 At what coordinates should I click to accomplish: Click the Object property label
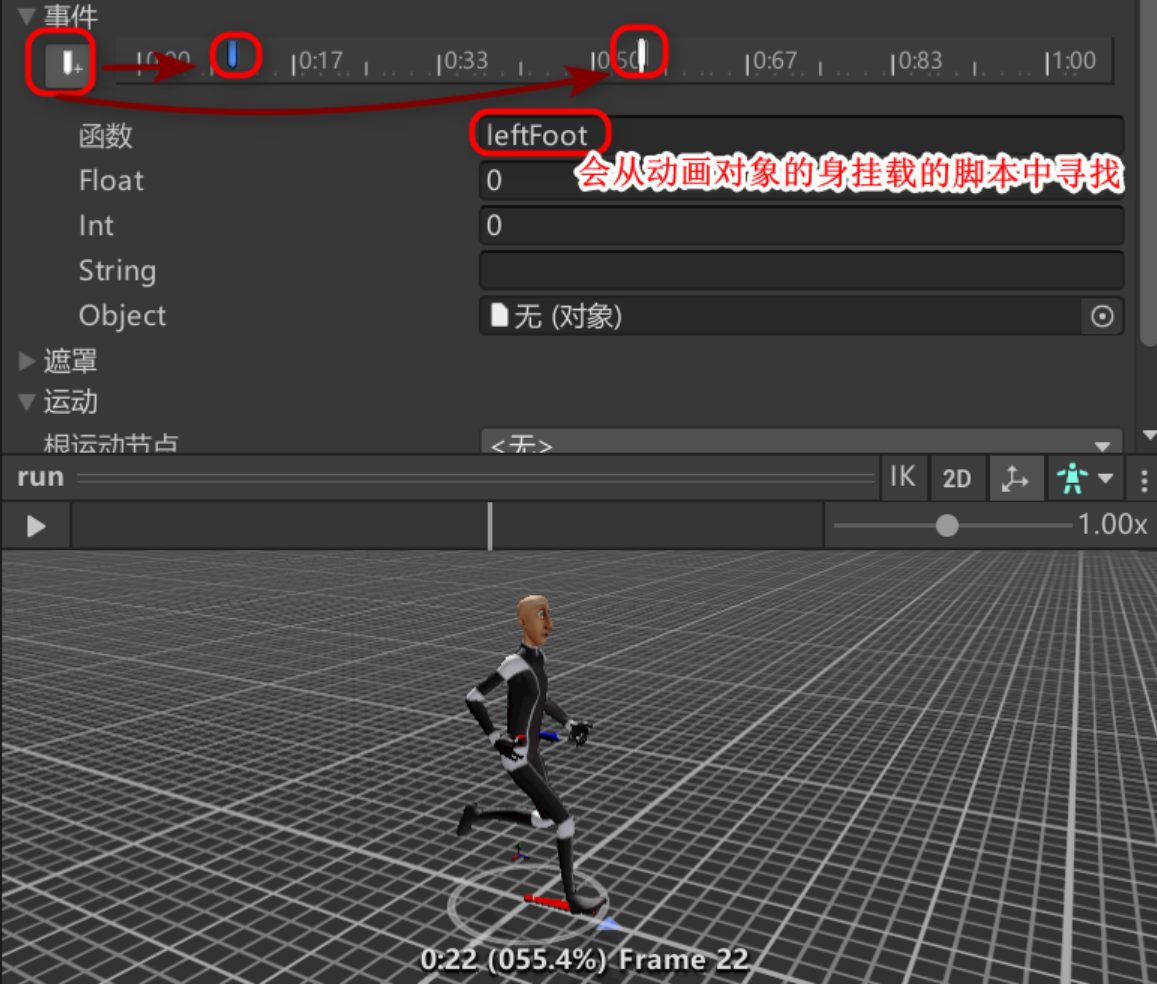pyautogui.click(x=122, y=316)
